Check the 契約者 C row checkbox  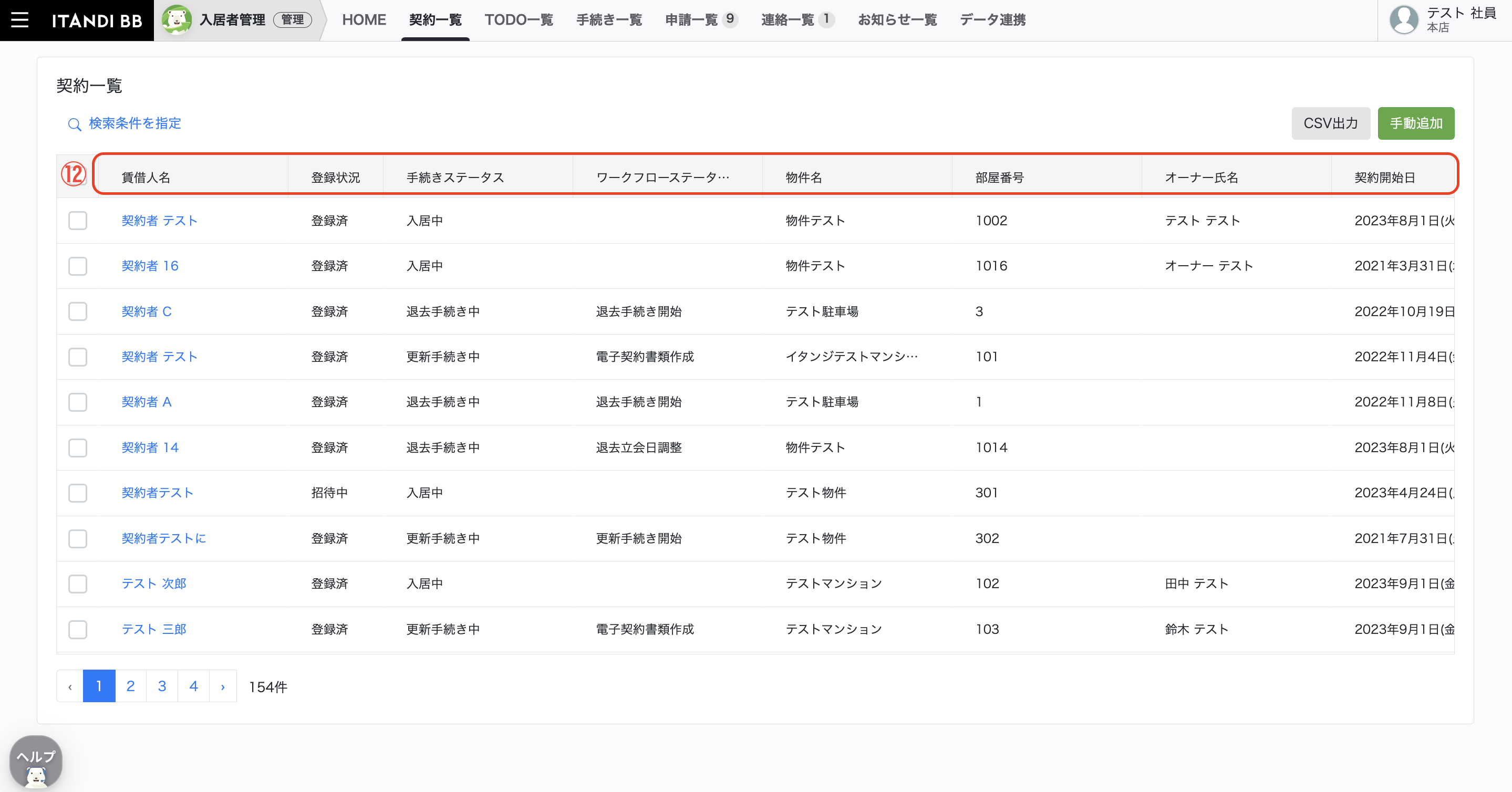[x=77, y=311]
